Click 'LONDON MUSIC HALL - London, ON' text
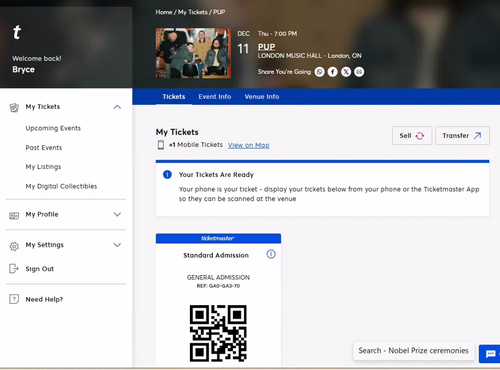500x370 pixels. pyautogui.click(x=309, y=56)
